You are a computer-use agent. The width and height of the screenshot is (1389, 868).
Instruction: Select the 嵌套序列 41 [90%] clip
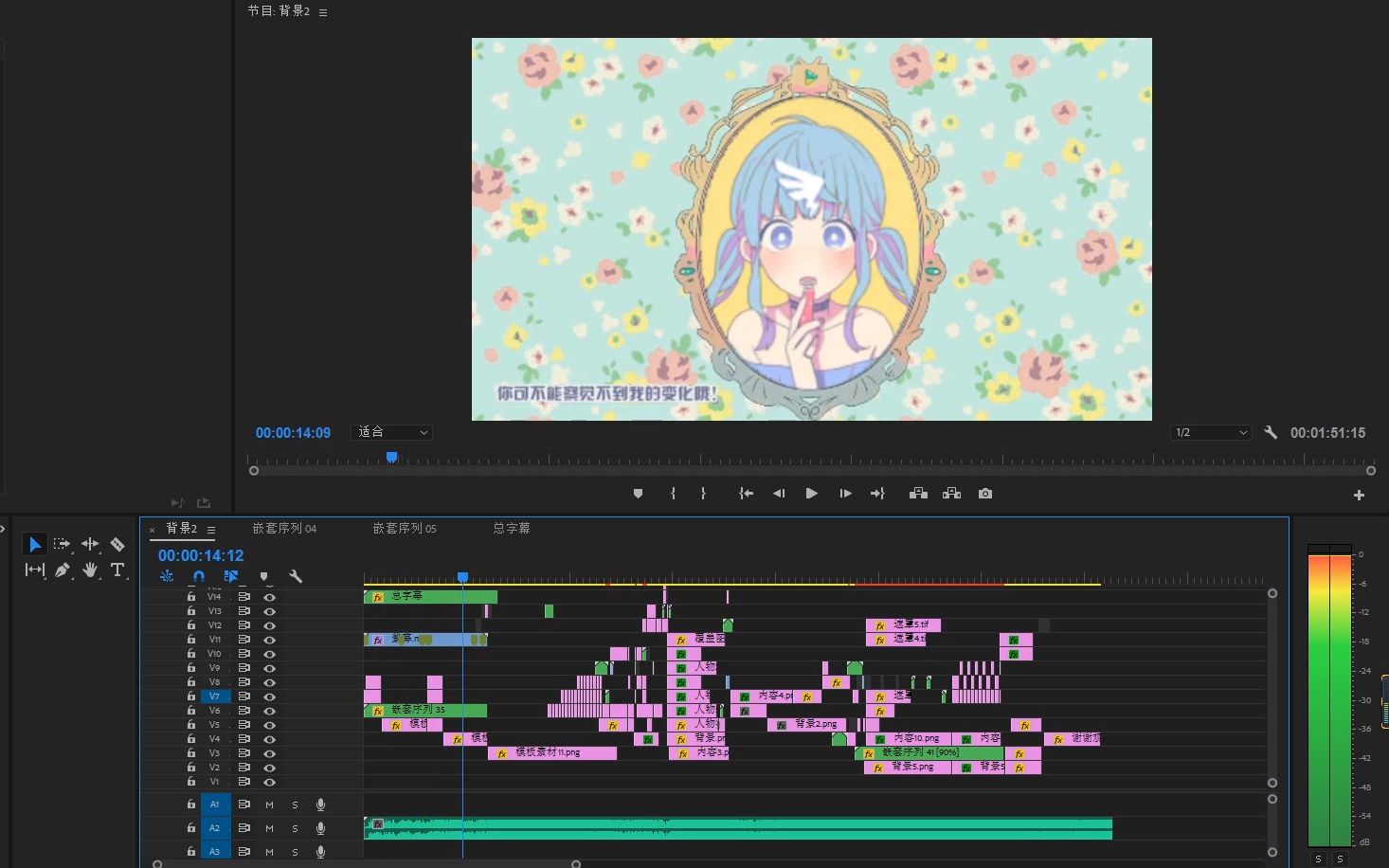(929, 753)
